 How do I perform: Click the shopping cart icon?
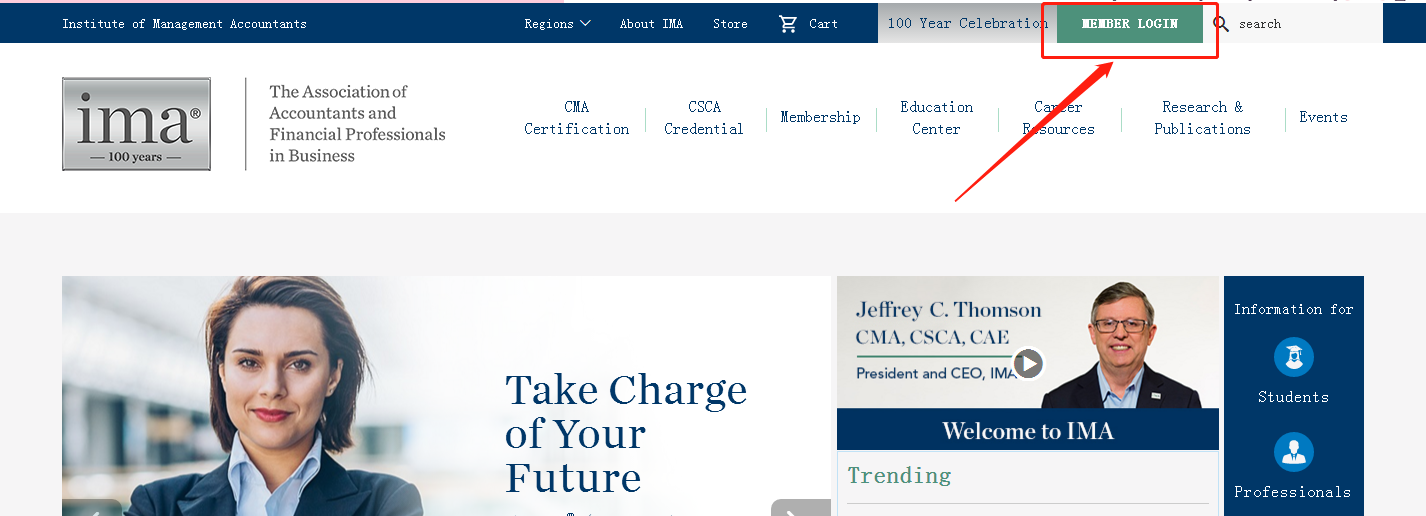[x=788, y=24]
